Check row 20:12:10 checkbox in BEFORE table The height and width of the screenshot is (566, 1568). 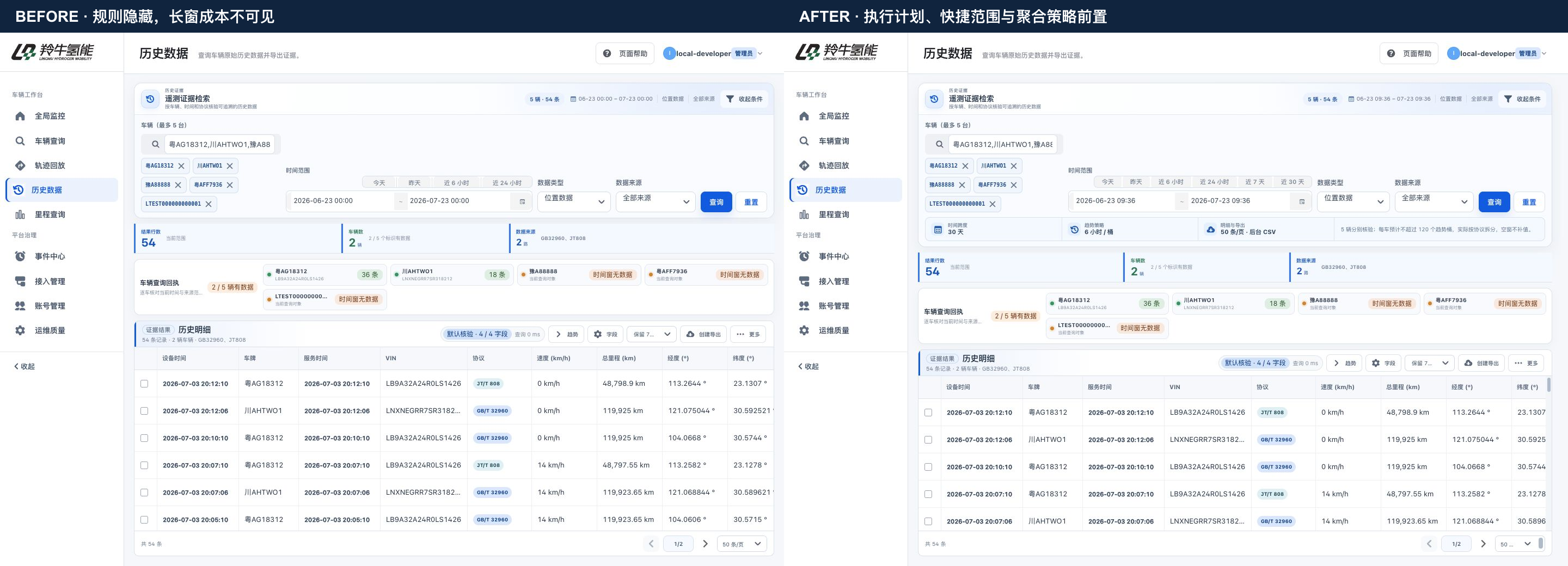tap(144, 384)
